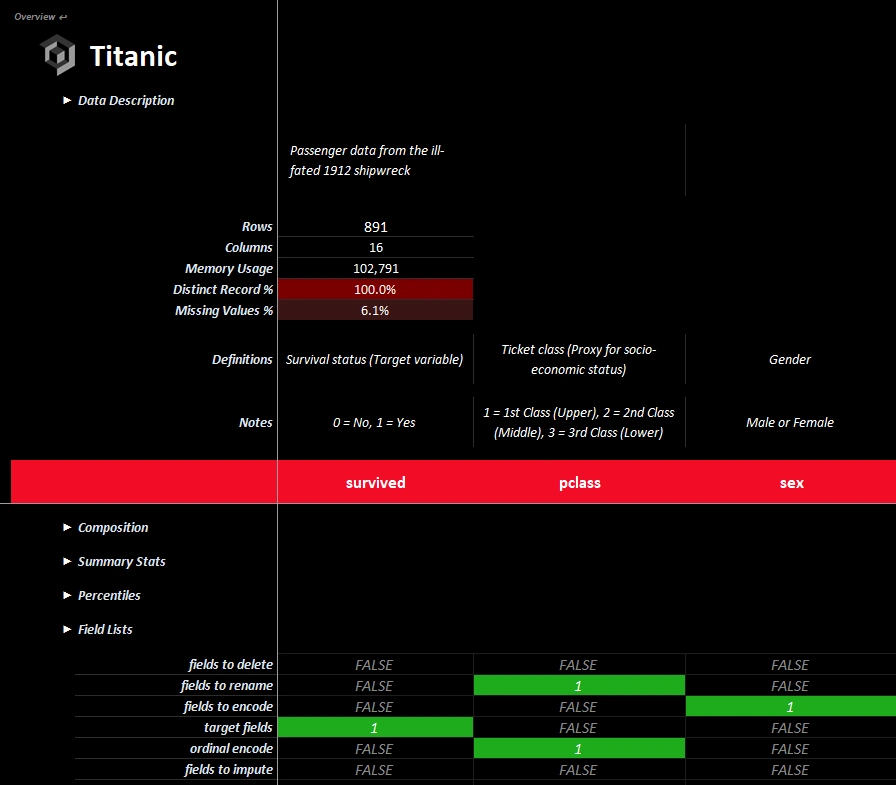Expand the Field Lists section
Viewport: 896px width, 785px height.
(x=98, y=629)
